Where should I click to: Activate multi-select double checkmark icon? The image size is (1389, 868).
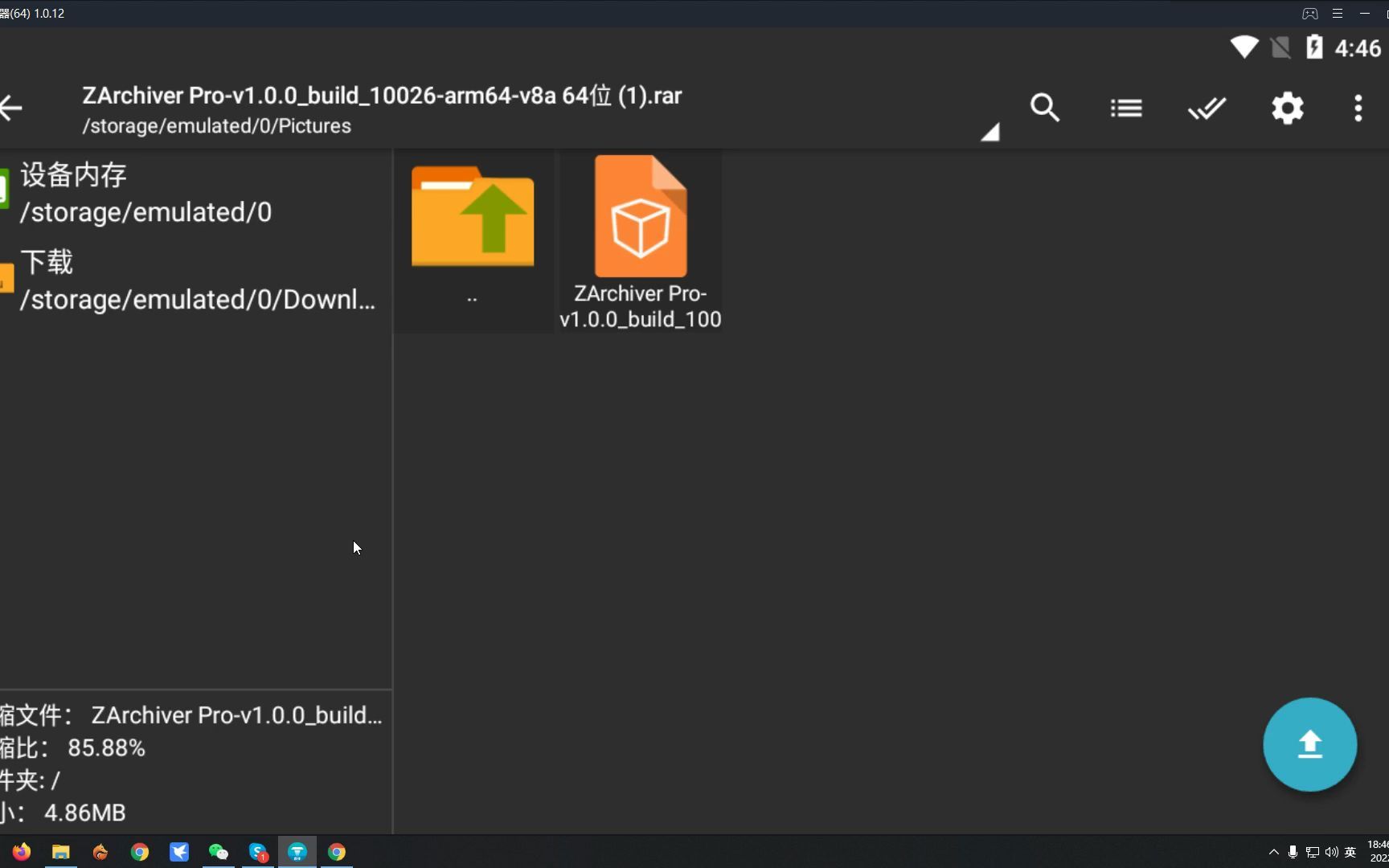(x=1207, y=108)
